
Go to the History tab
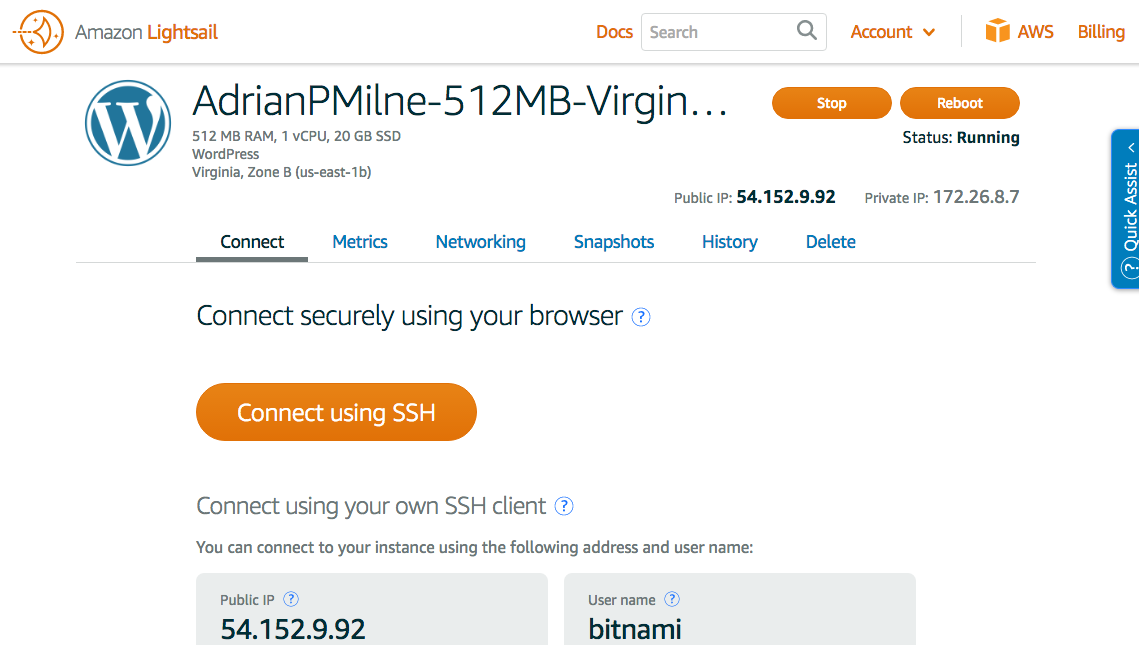[x=729, y=242]
